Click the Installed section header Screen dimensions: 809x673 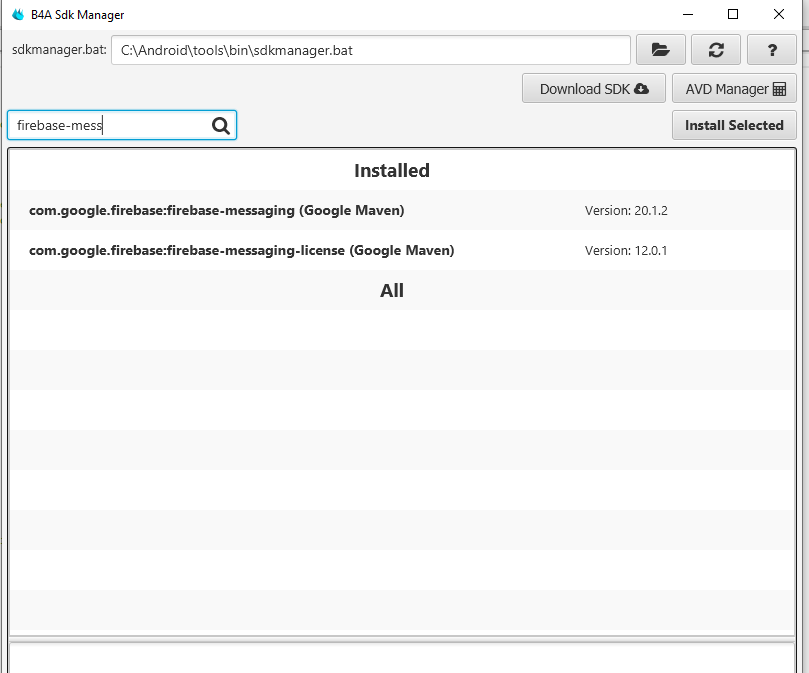coord(392,170)
